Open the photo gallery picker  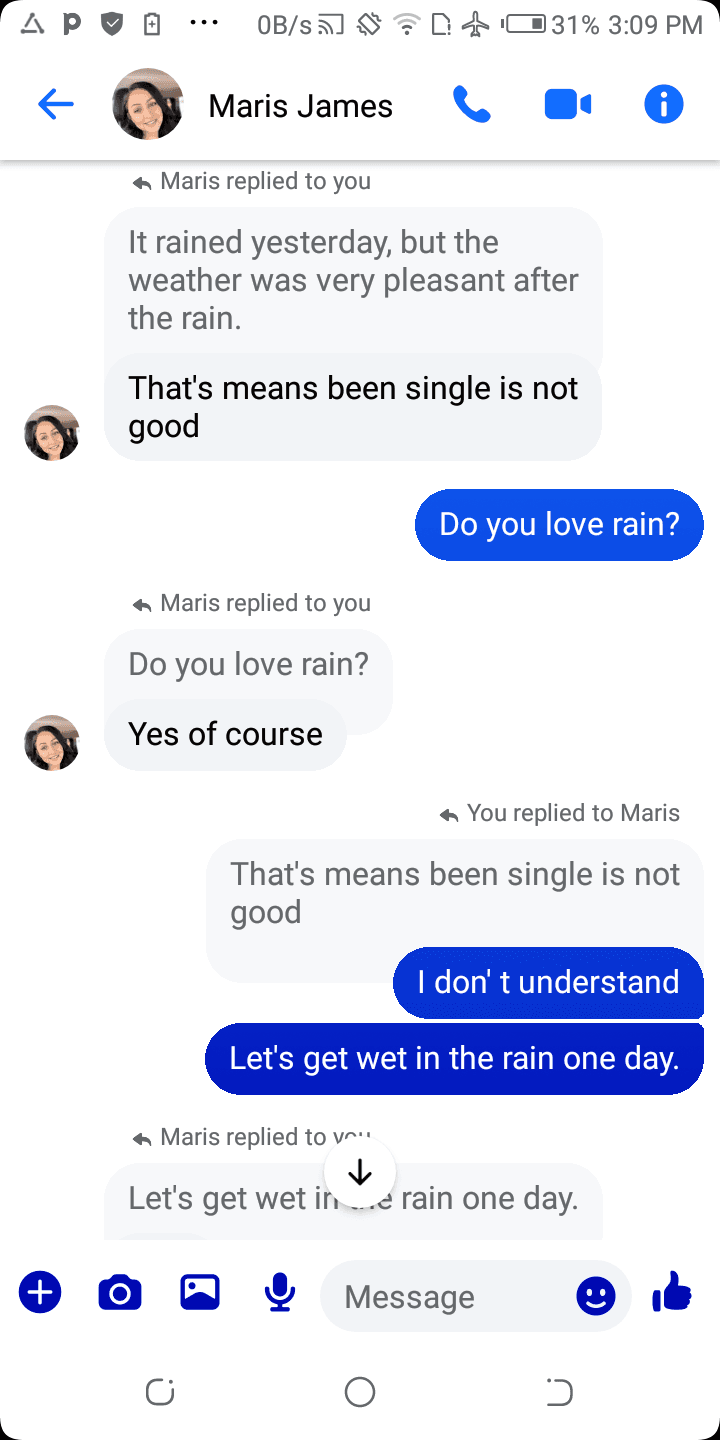click(200, 1293)
